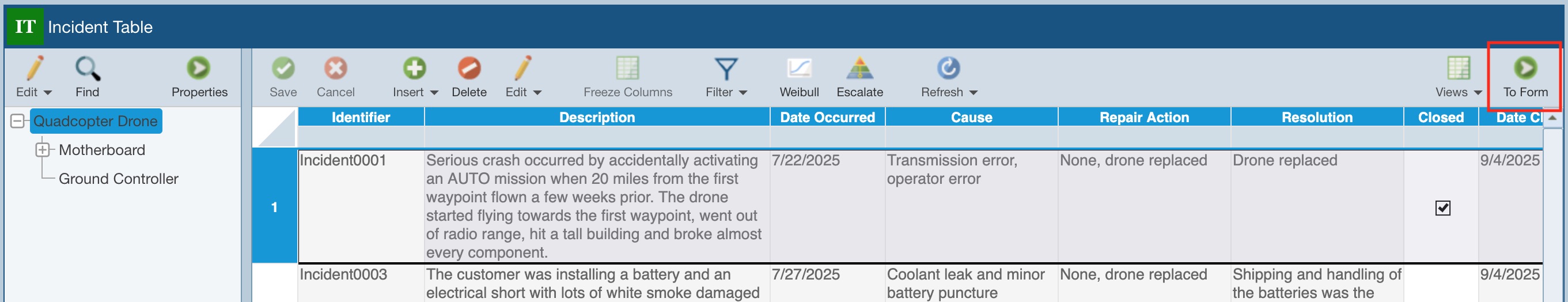Click the Save checkmark icon
The width and height of the screenshot is (1568, 302).
(x=283, y=69)
